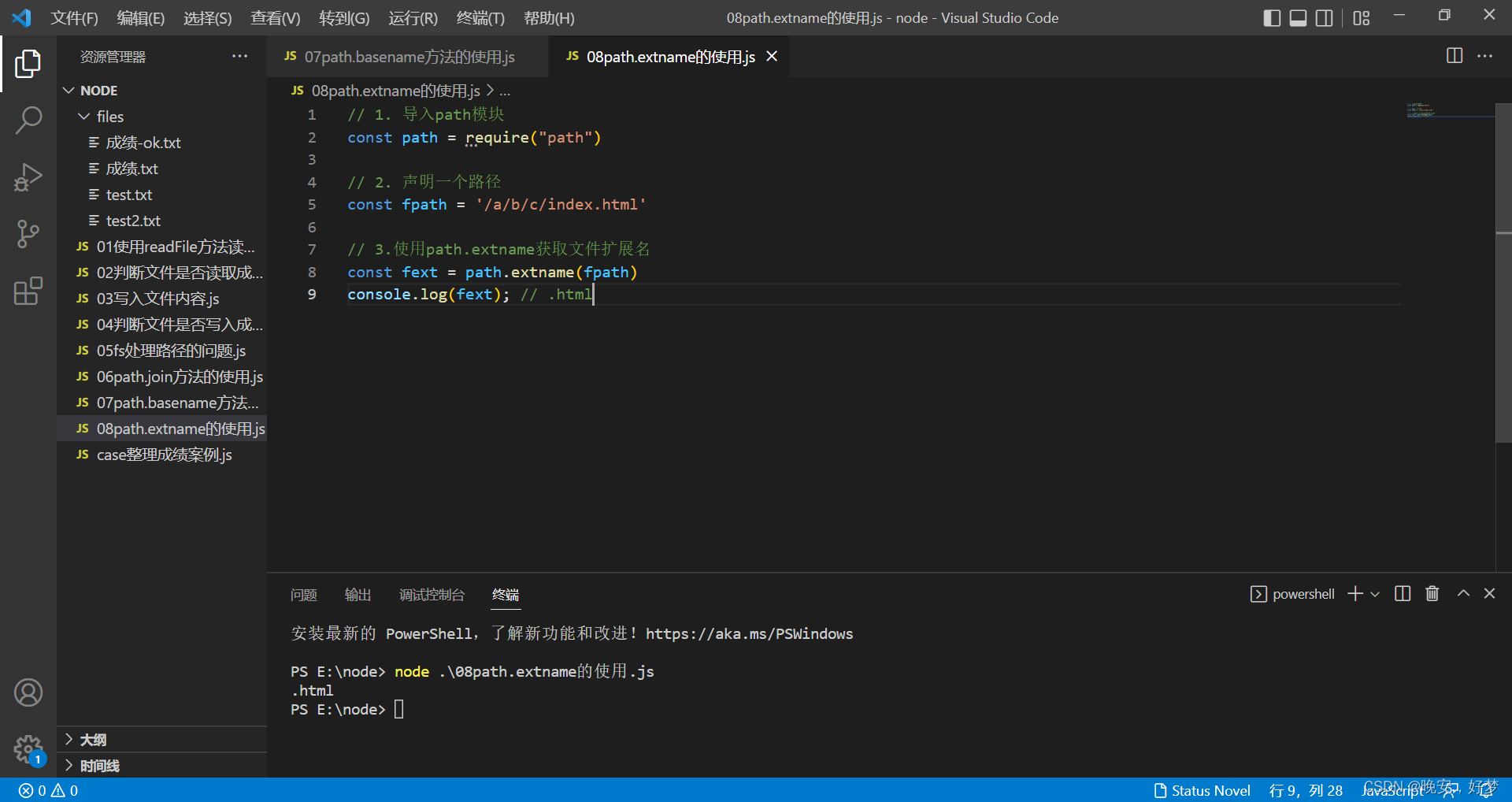Open file test2.txt
This screenshot has height=802, width=1512.
click(161, 221)
